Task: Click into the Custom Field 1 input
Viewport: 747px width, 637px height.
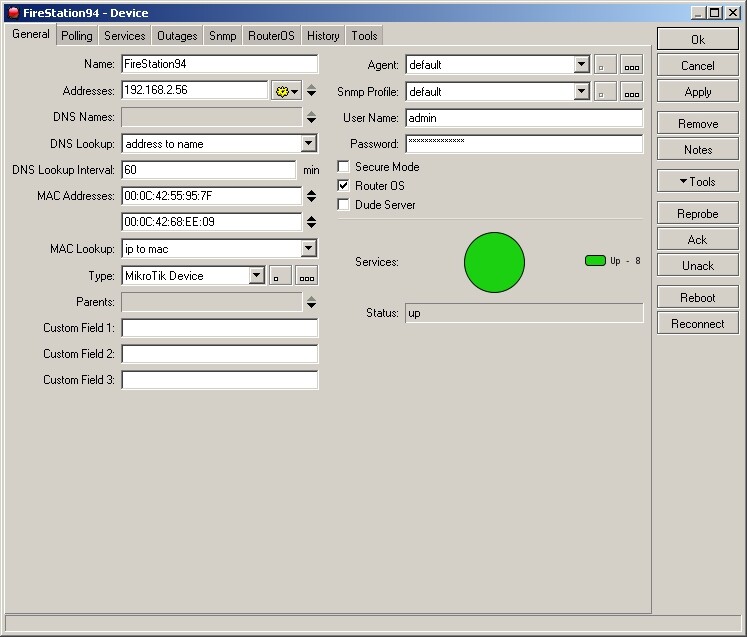Action: point(219,328)
